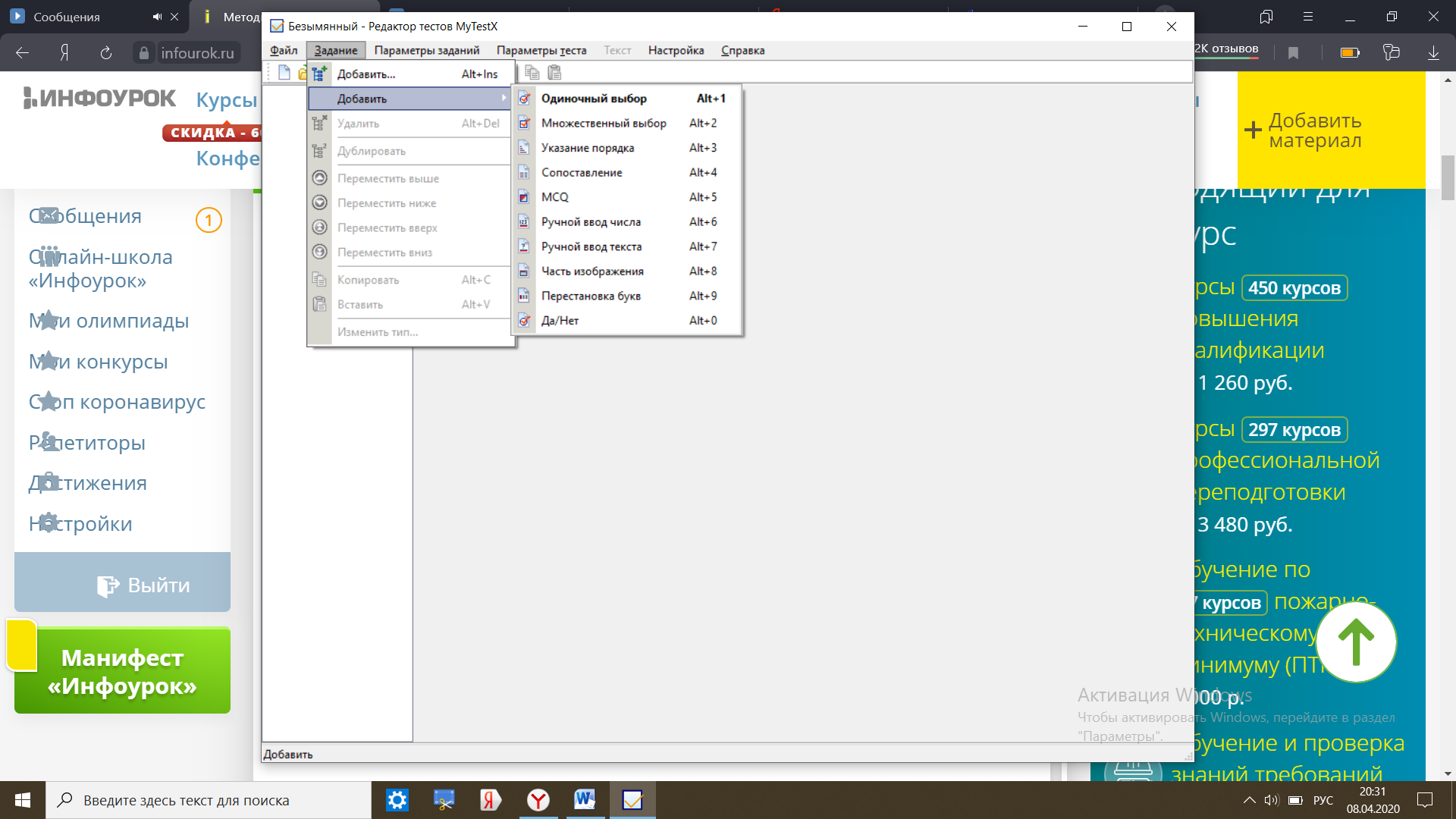Open Параметры заданий menu

point(427,50)
